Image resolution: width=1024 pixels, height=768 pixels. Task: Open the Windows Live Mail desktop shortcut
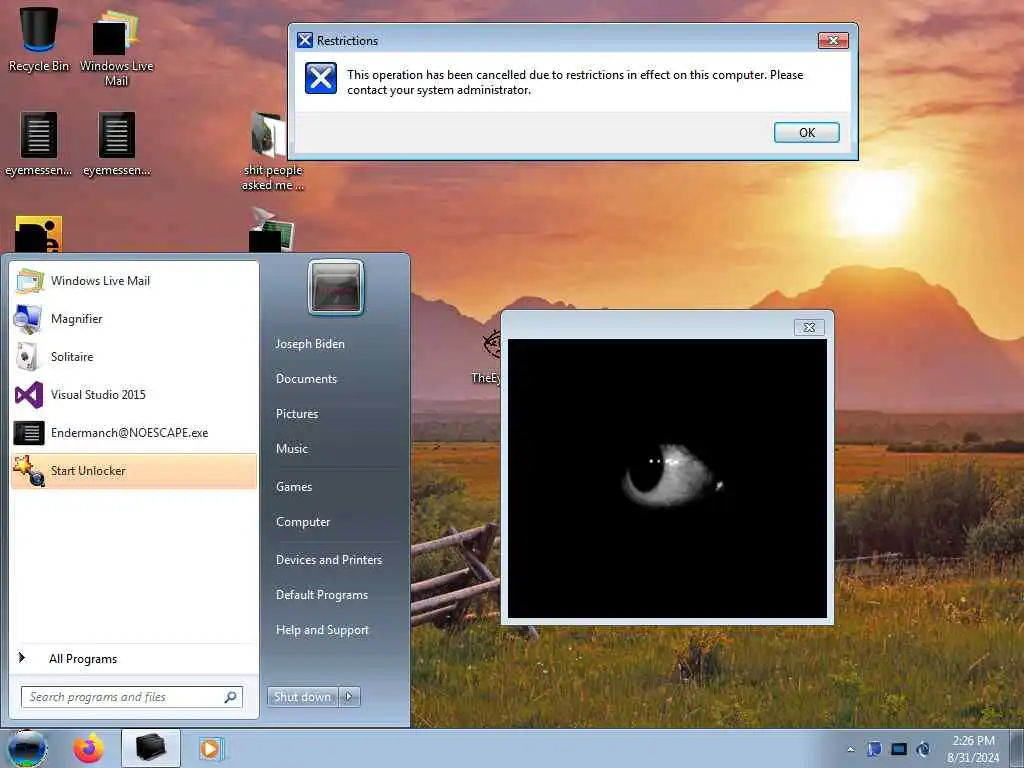(116, 47)
